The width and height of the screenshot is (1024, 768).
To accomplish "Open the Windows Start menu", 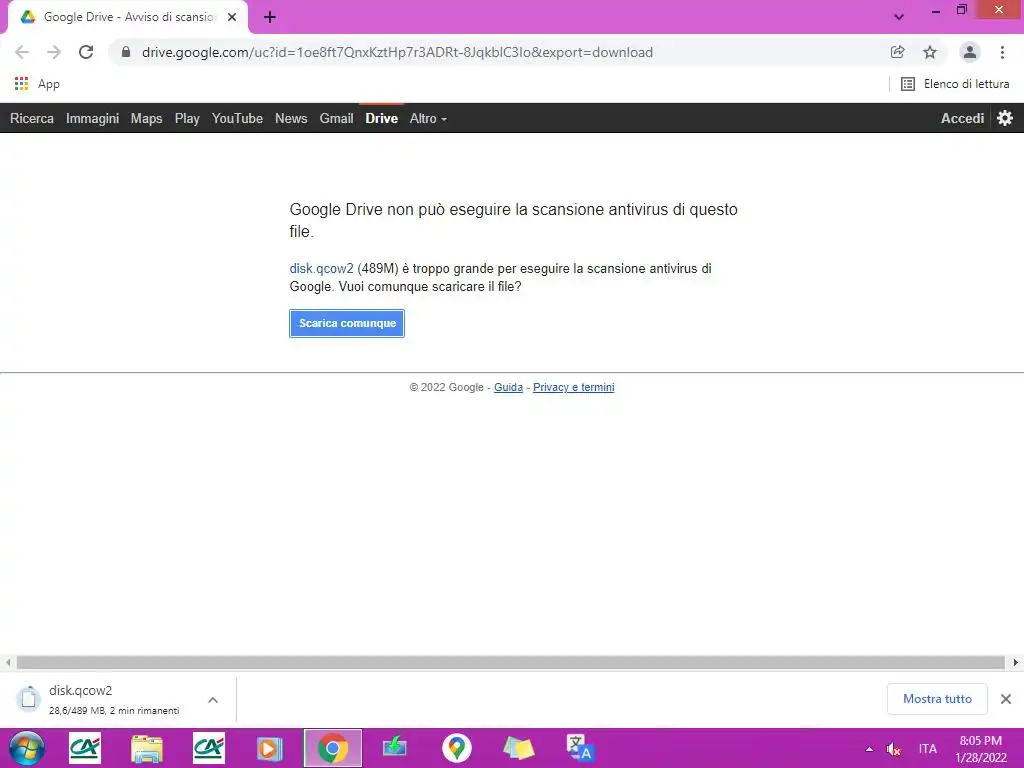I will pyautogui.click(x=27, y=748).
